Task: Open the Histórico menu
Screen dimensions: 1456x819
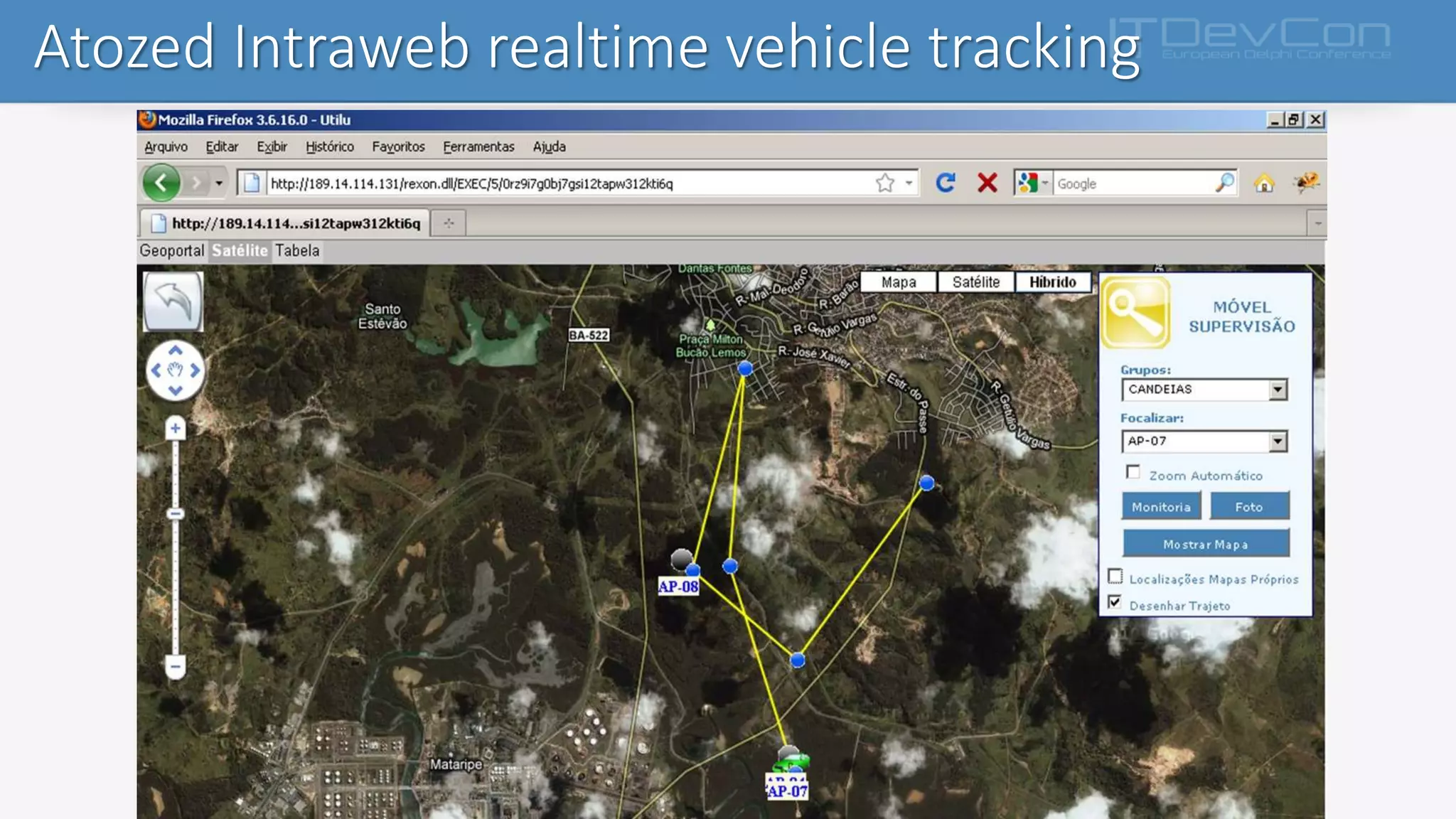Action: (330, 146)
